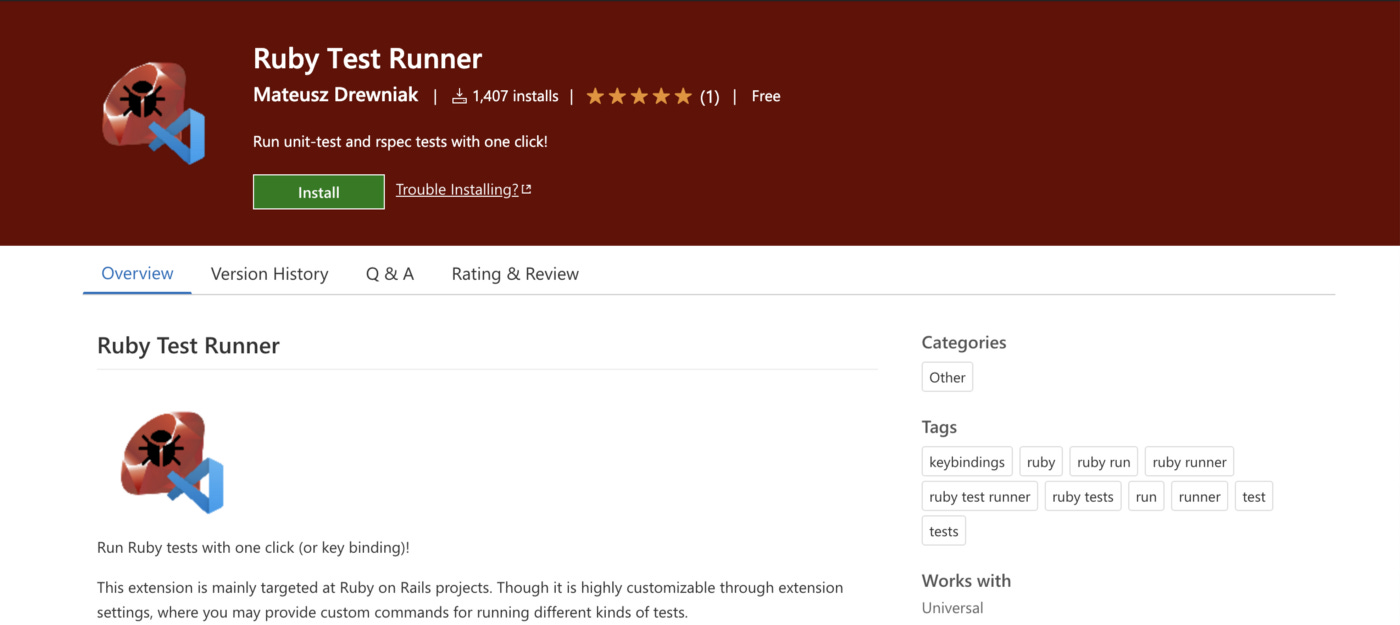The image size is (1400, 625).
Task: Click the 1,407 installs text
Action: pyautogui.click(x=515, y=96)
